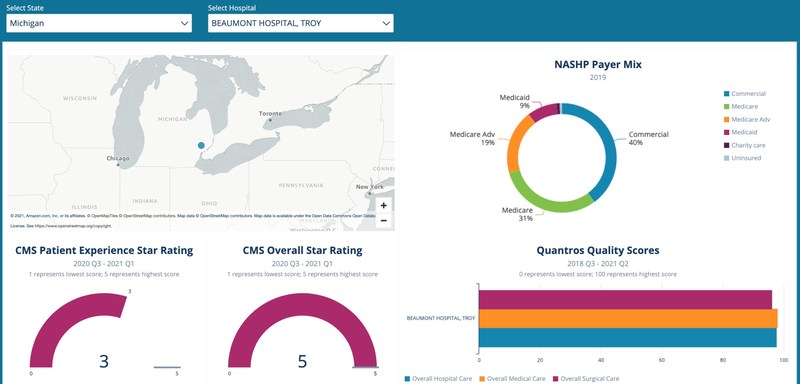Toggle the Charity care legend entry
This screenshot has height=384, width=800.
pos(745,145)
